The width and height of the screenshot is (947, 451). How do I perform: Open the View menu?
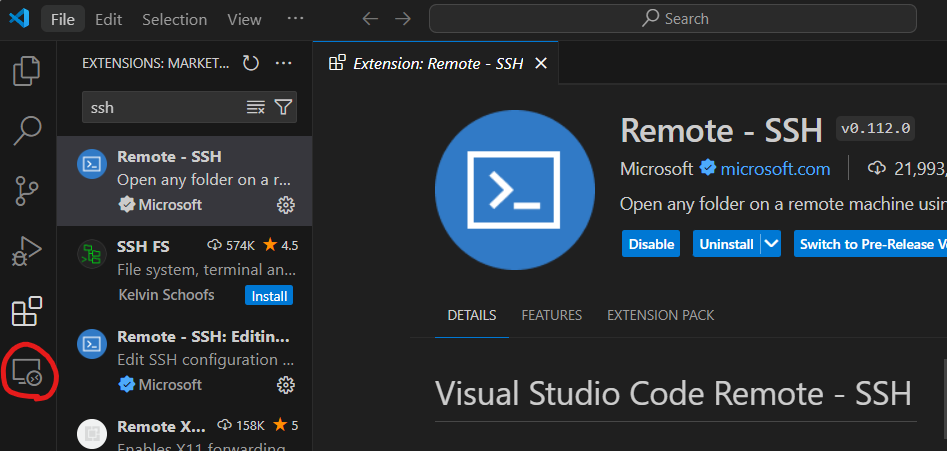(x=244, y=19)
